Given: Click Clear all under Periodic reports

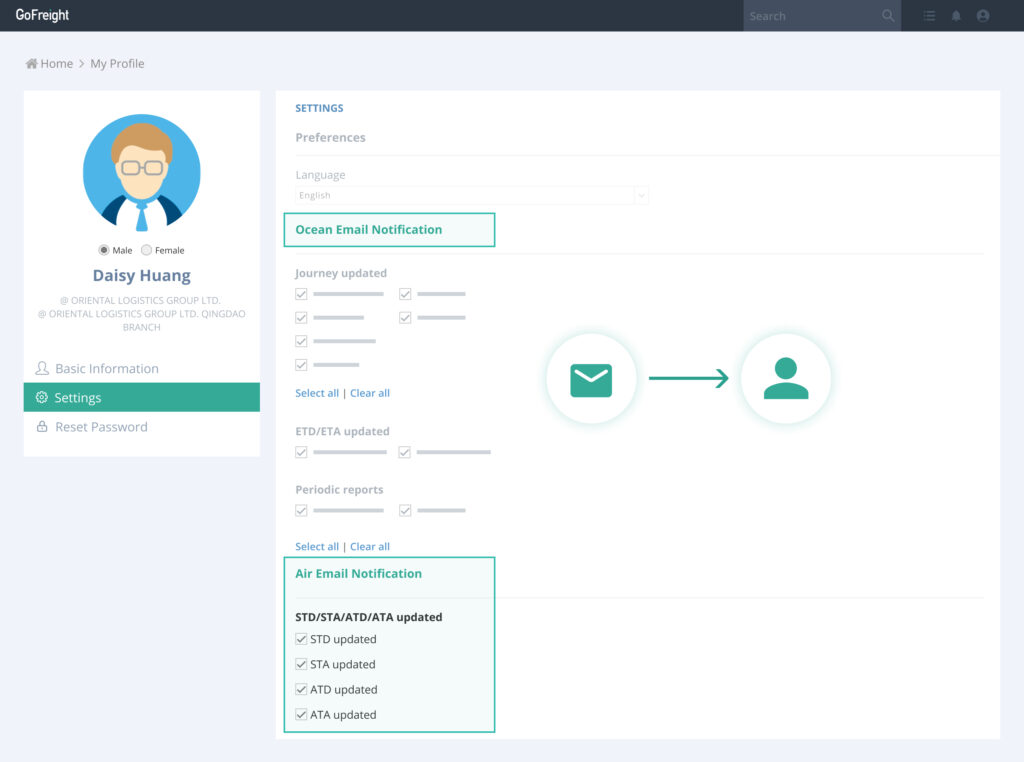Looking at the screenshot, I should click(370, 547).
